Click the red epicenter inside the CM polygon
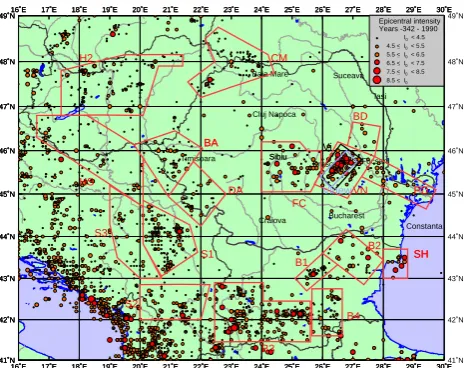This screenshot has width=465, height=368. click(210, 80)
